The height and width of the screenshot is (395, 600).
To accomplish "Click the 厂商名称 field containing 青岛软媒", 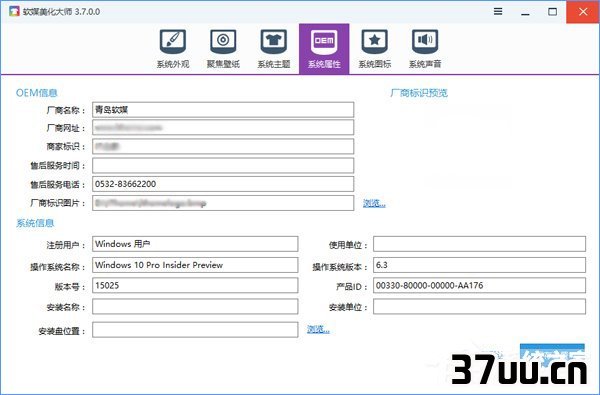I will tap(223, 110).
